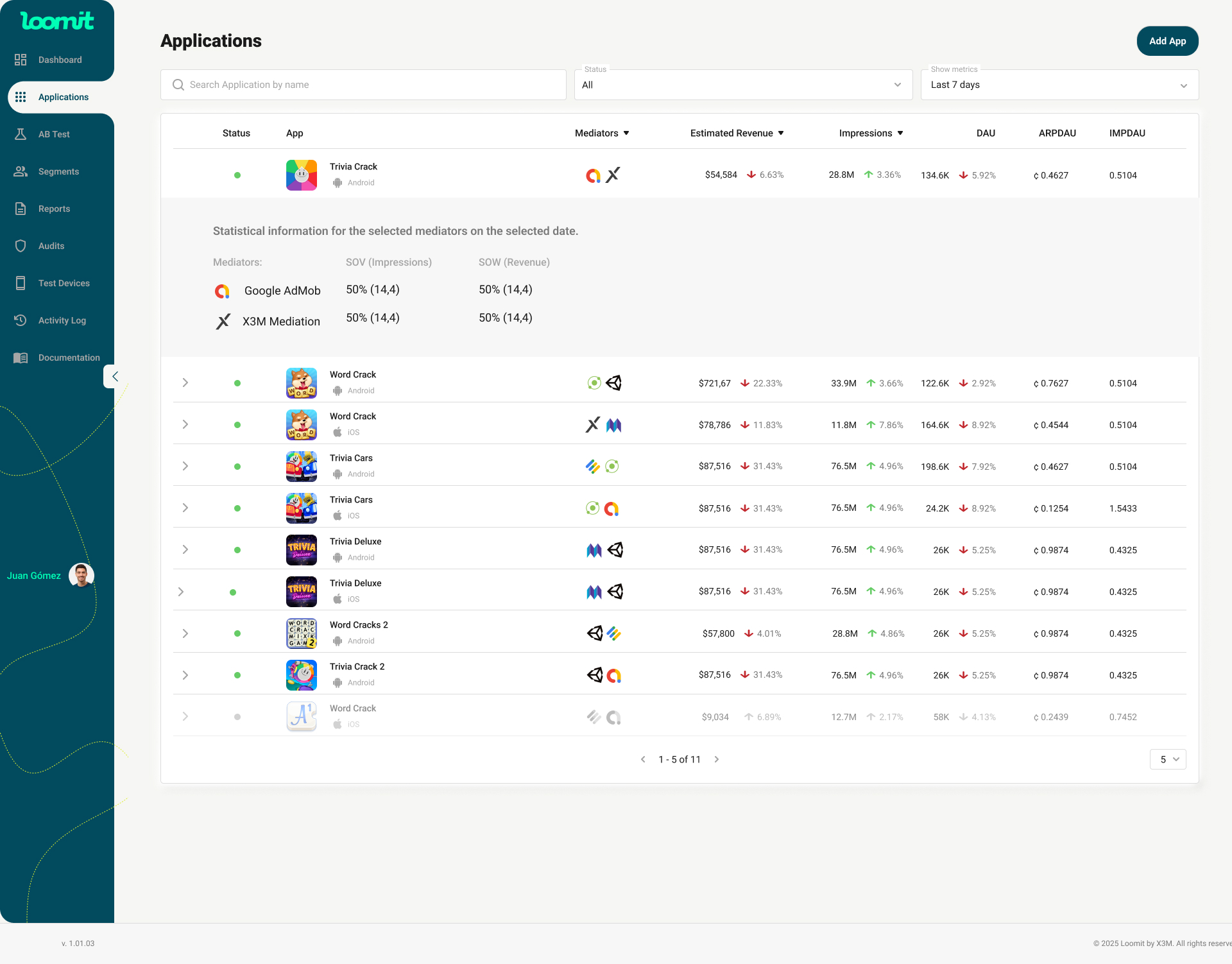The image size is (1232, 964).
Task: Go to AB Test section
Action: 54,134
